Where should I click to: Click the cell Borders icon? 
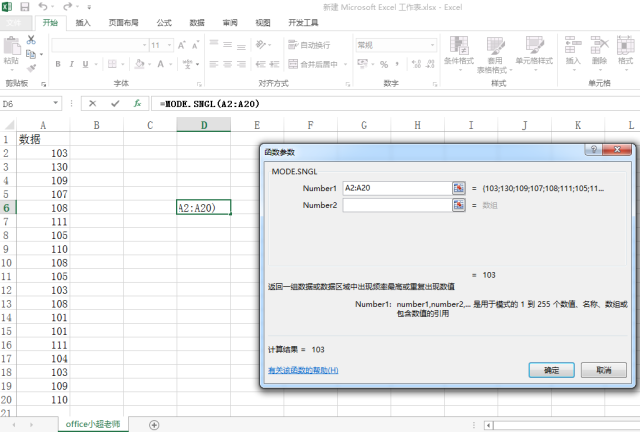tap(112, 64)
